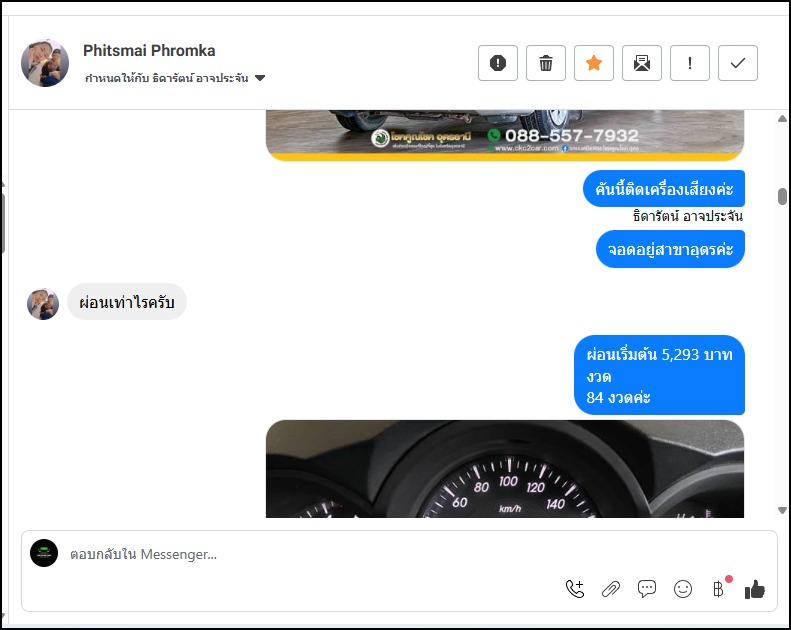Click the chat scrollbar thumb
The image size is (791, 630).
pyautogui.click(x=782, y=197)
